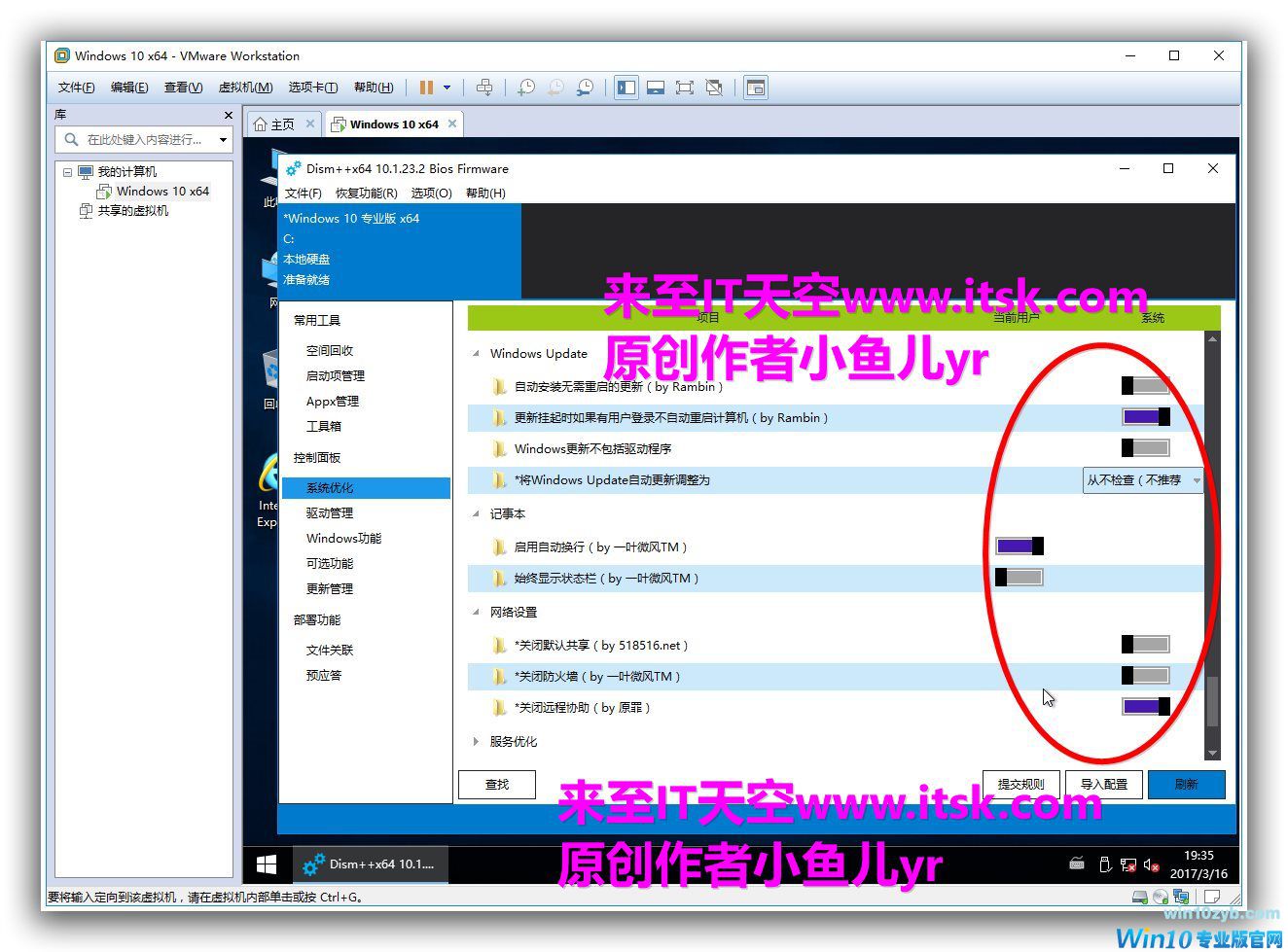The height and width of the screenshot is (952, 1288).
Task: Click the network status icon in guest tray
Action: [1127, 864]
